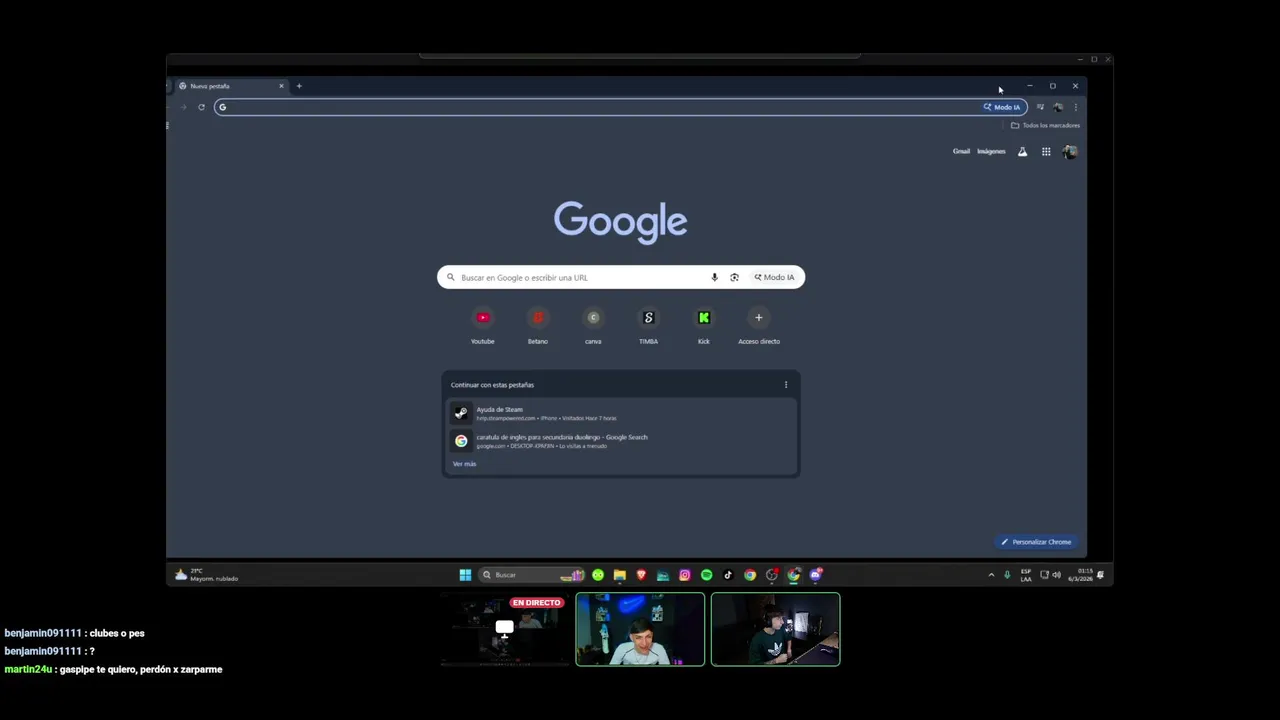
Task: Open File Explorer from taskbar
Action: 620,575
